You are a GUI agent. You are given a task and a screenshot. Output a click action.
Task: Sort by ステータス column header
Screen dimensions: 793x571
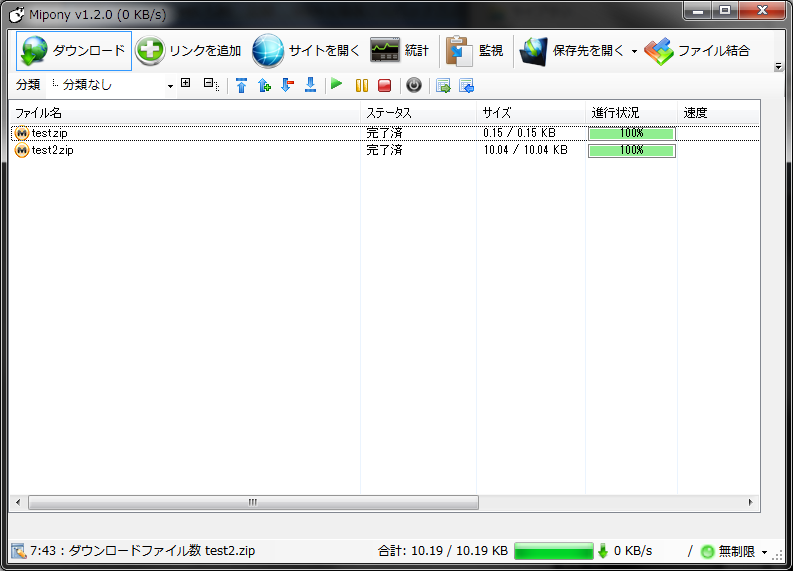point(418,113)
